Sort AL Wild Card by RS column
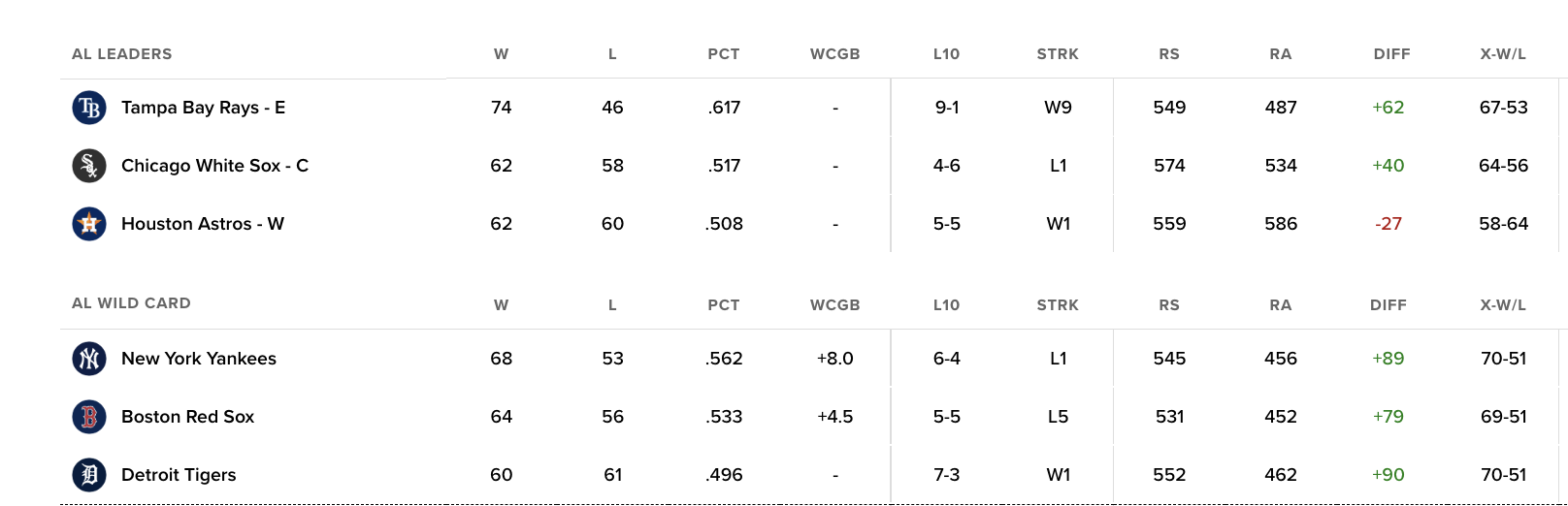 [x=1169, y=305]
